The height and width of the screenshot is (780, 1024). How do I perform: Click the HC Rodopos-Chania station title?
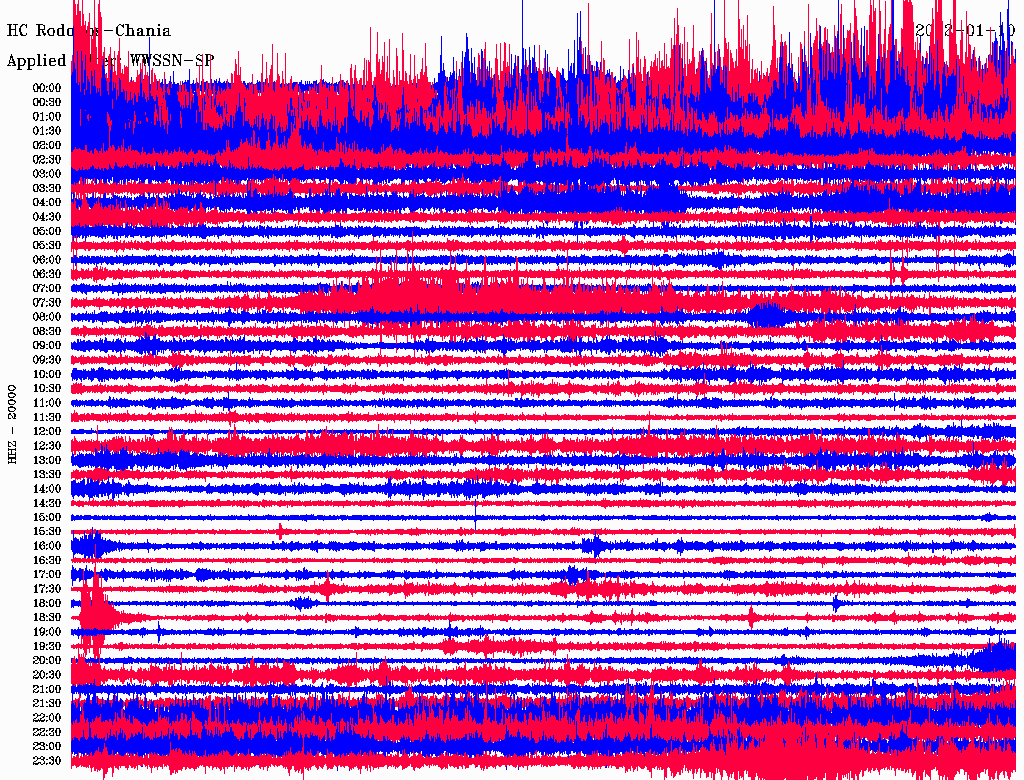[88, 32]
